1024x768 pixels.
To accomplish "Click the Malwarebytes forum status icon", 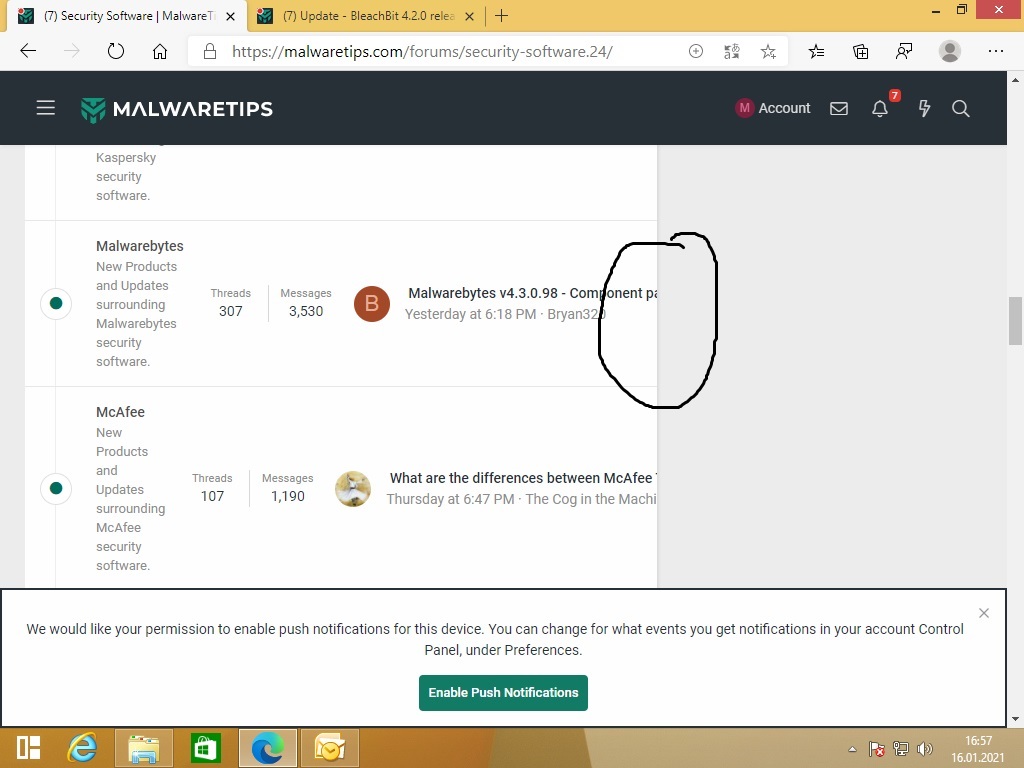I will pyautogui.click(x=56, y=303).
